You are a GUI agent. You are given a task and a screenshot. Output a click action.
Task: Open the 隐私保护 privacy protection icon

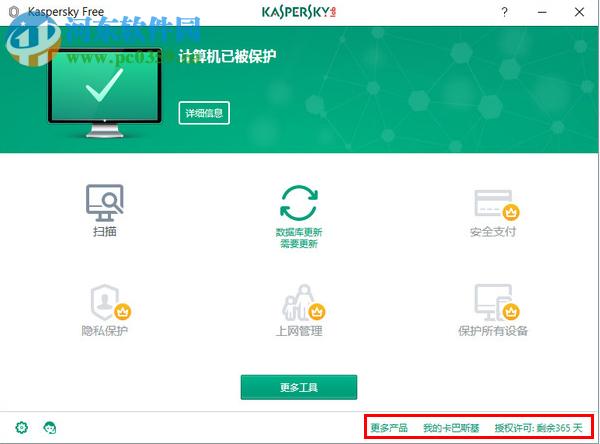(110, 302)
